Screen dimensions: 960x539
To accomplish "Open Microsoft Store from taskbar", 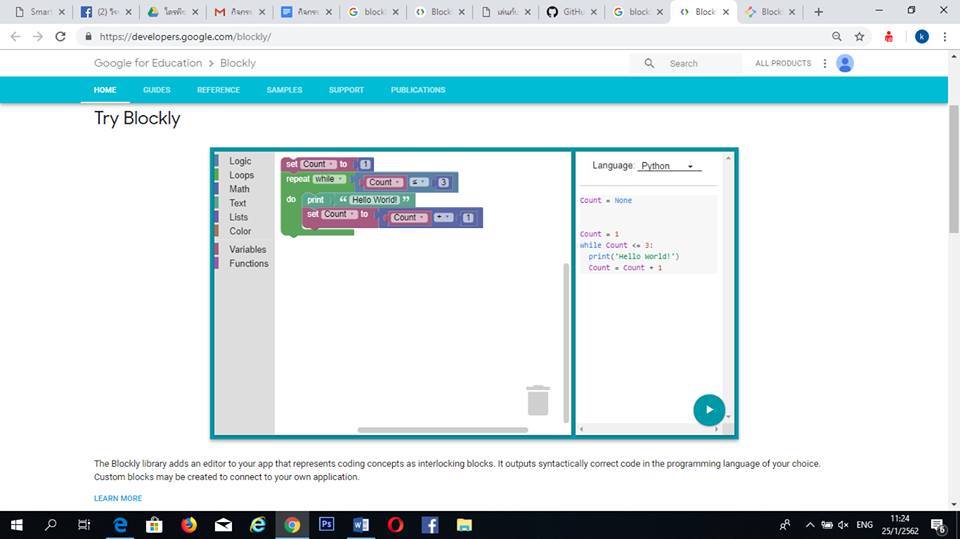I will tap(154, 525).
